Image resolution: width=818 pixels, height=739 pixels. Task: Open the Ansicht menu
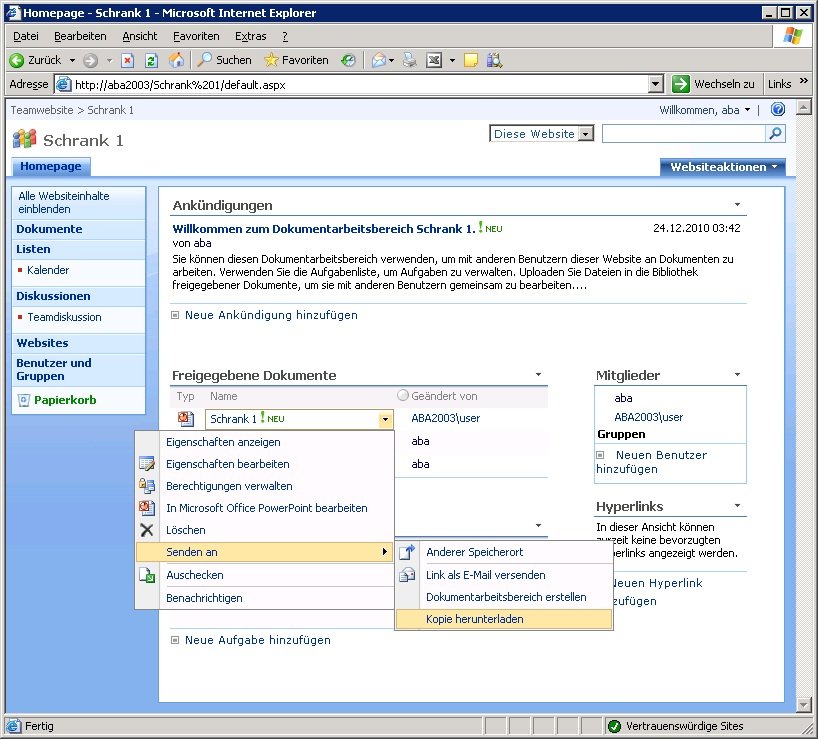tap(140, 37)
